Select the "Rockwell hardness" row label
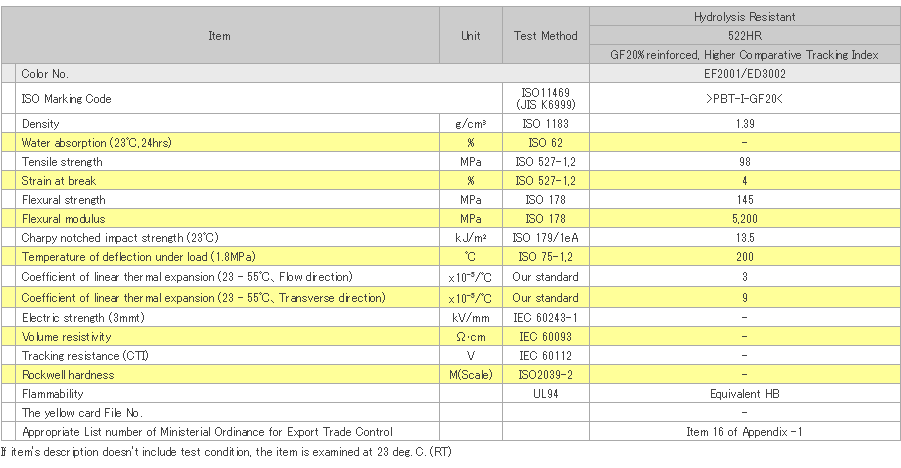The width and height of the screenshot is (901, 468). coord(68,375)
